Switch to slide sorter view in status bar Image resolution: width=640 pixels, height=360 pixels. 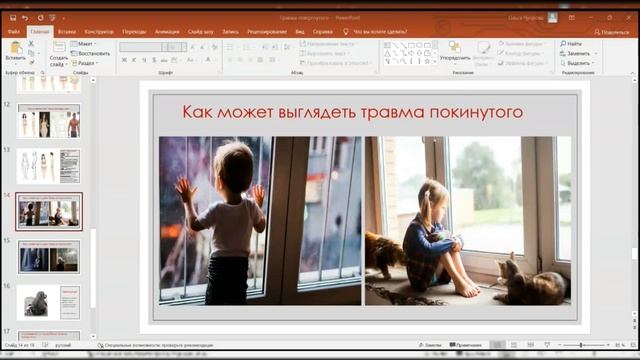514,345
